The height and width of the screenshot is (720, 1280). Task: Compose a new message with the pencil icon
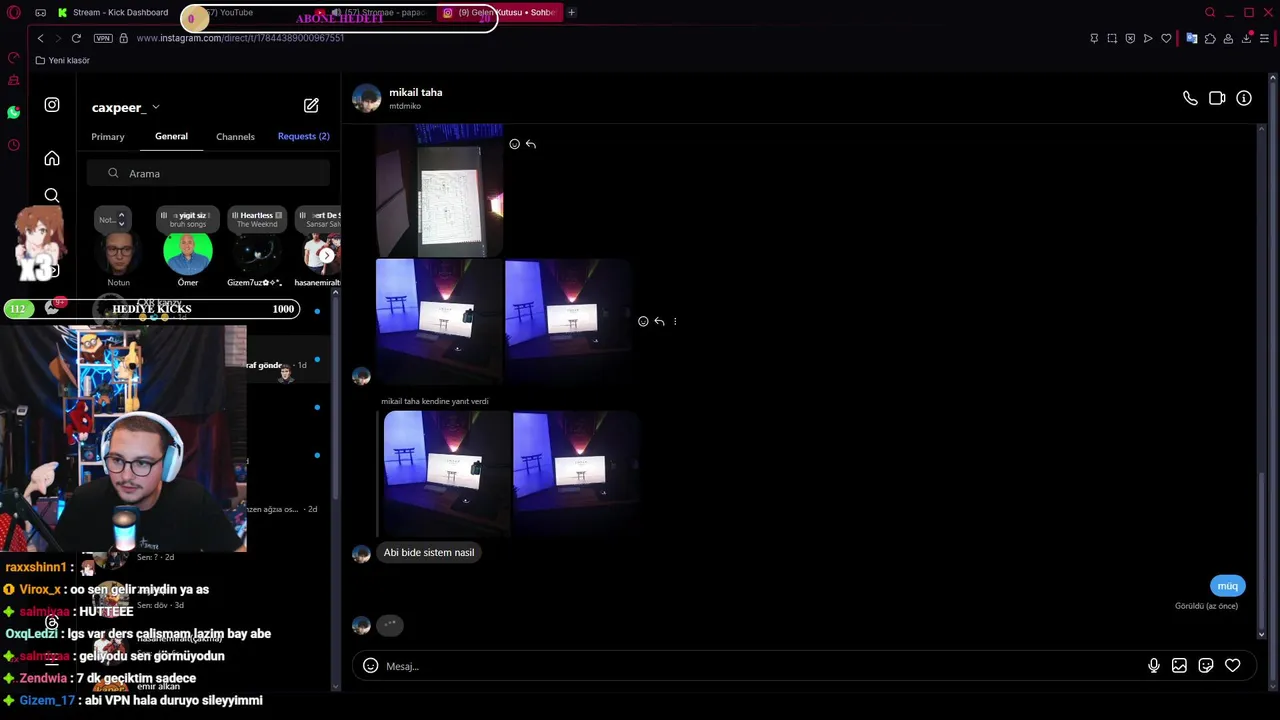pyautogui.click(x=311, y=105)
